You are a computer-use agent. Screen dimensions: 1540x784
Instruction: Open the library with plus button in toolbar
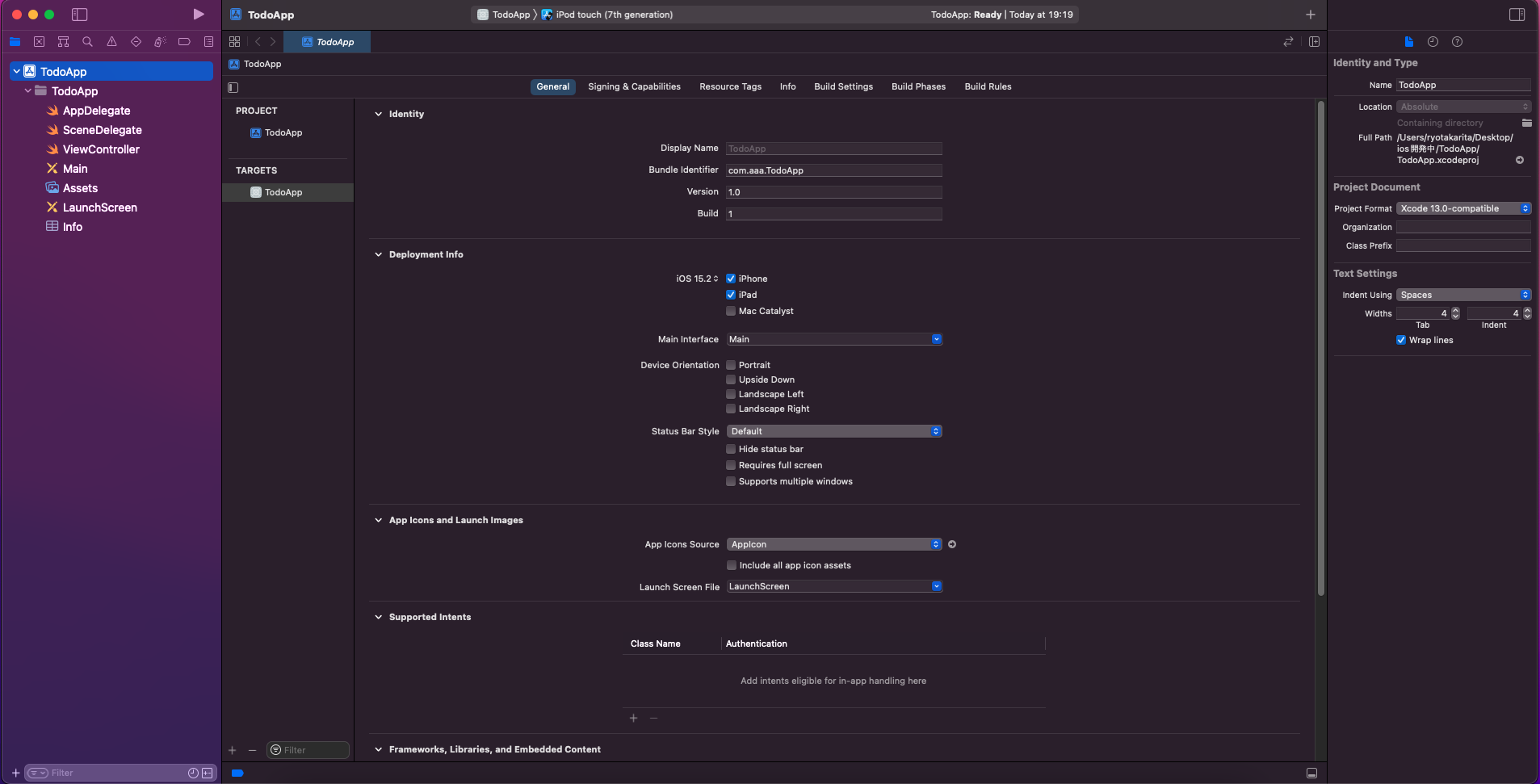tap(1310, 15)
